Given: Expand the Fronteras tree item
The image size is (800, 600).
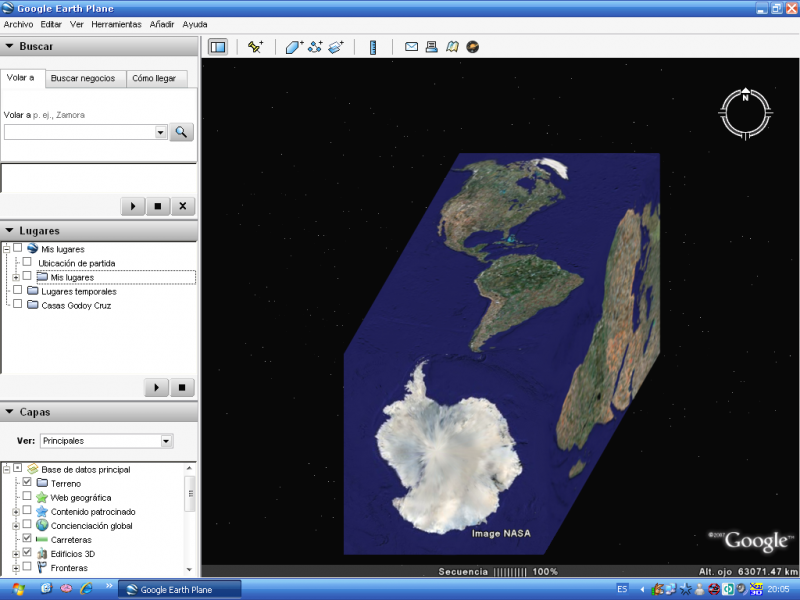Looking at the screenshot, I should [15, 568].
